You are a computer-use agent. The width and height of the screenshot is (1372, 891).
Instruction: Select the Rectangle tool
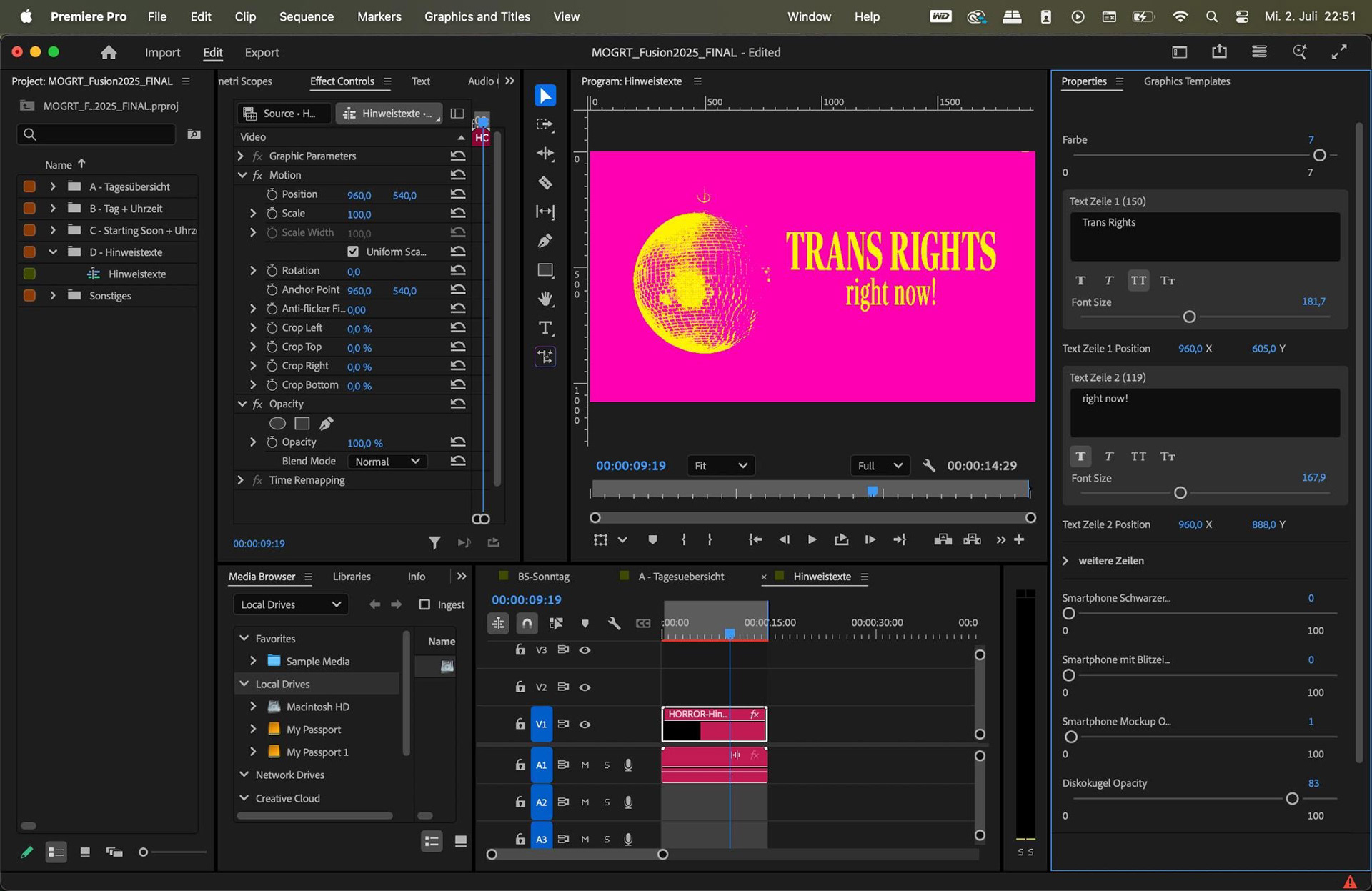[x=545, y=270]
